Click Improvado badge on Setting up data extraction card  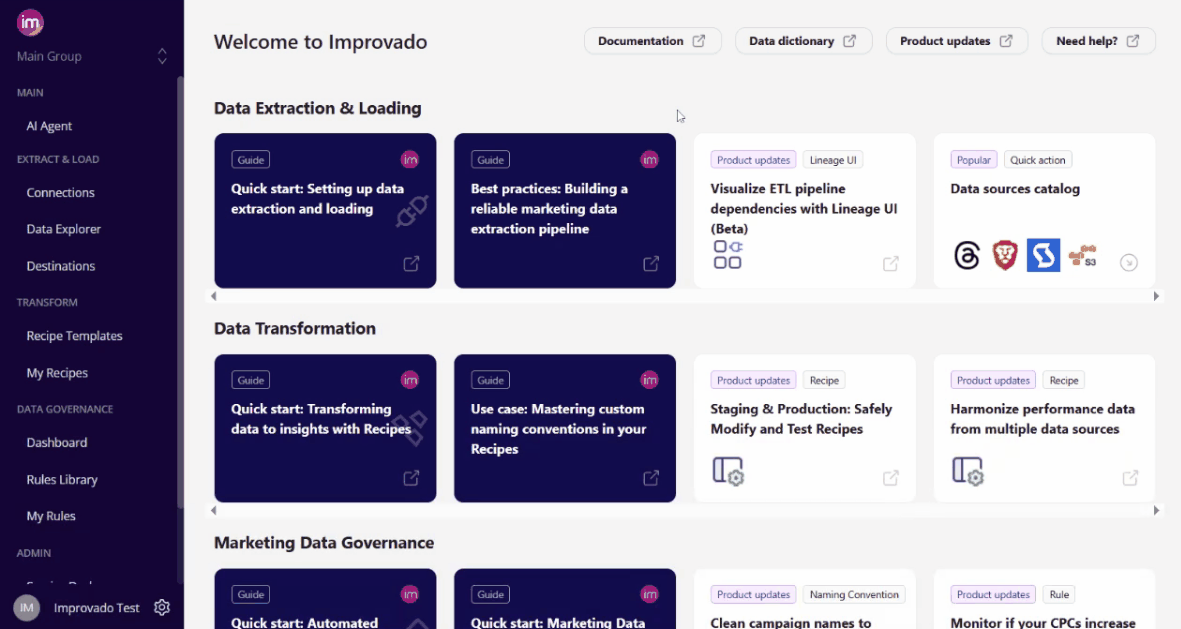(410, 160)
